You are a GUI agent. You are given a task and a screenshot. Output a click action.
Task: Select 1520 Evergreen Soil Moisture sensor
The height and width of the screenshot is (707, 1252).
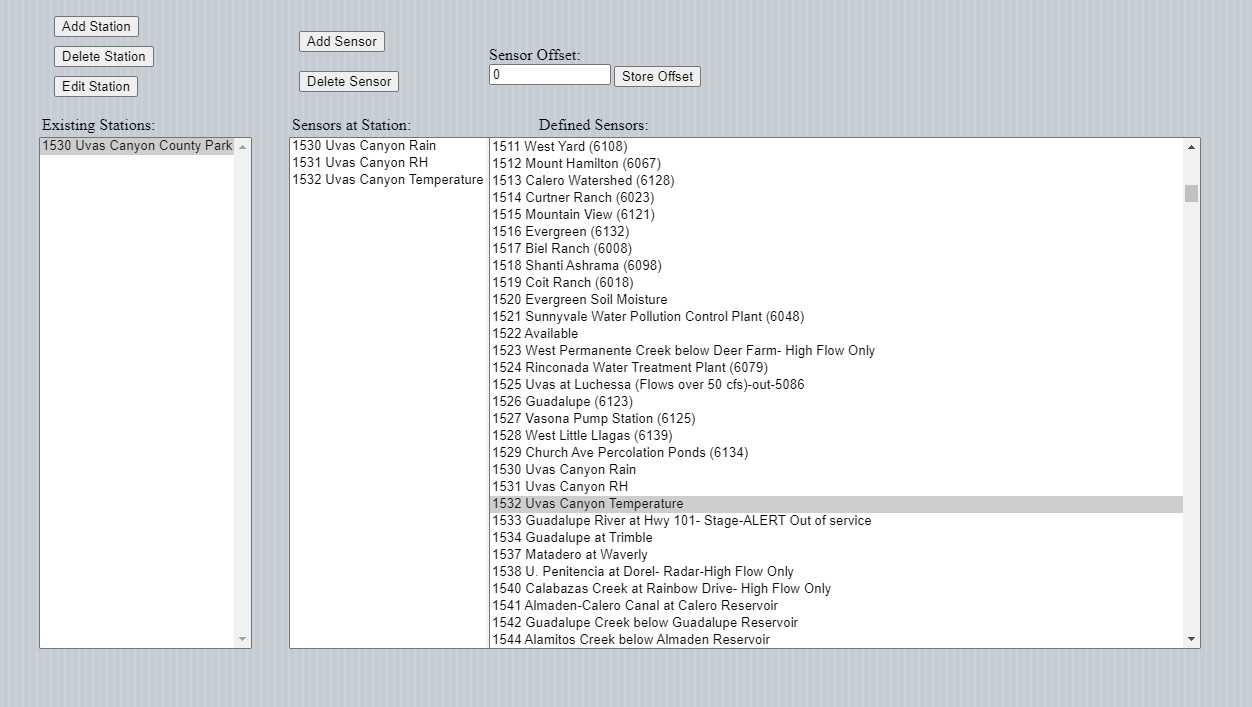(x=579, y=300)
